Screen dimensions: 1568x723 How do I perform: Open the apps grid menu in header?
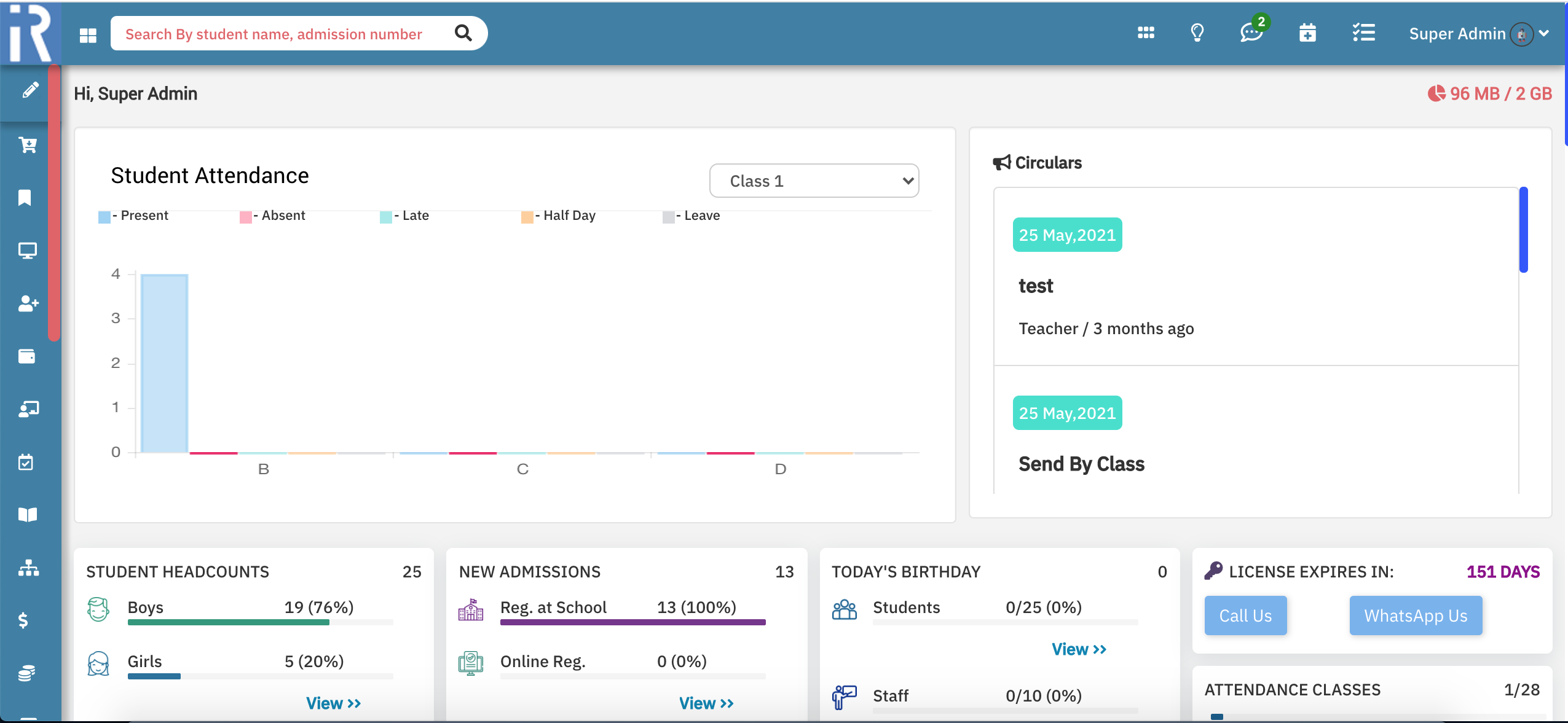pyautogui.click(x=1146, y=33)
